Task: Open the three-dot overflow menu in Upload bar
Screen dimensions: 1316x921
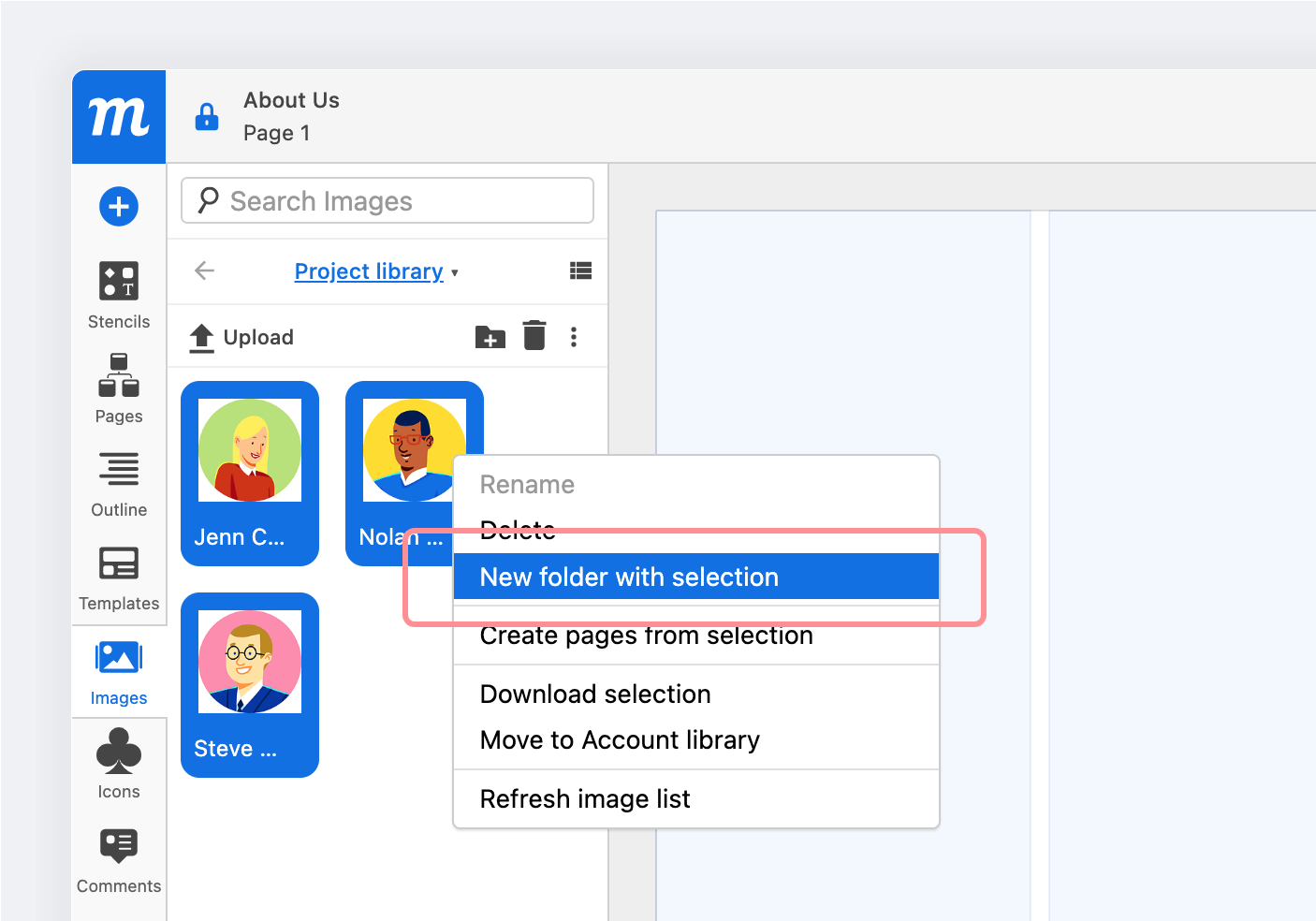Action: point(574,336)
